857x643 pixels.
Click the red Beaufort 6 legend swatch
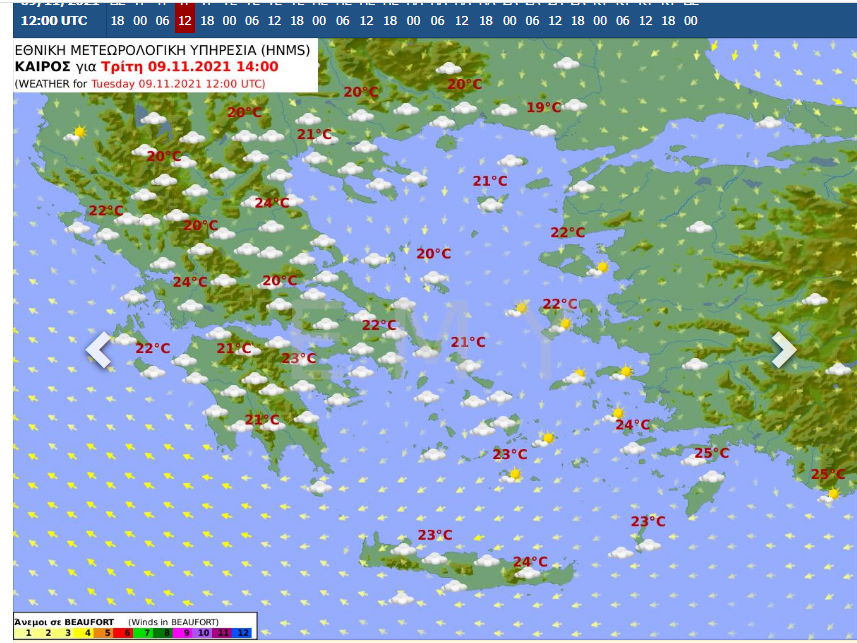click(x=128, y=632)
